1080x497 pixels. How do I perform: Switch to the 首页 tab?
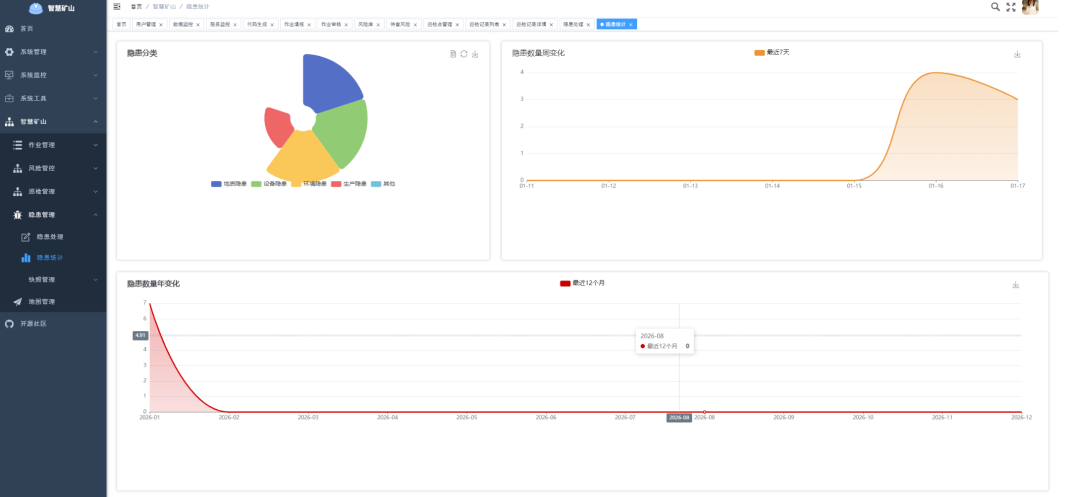[x=121, y=24]
